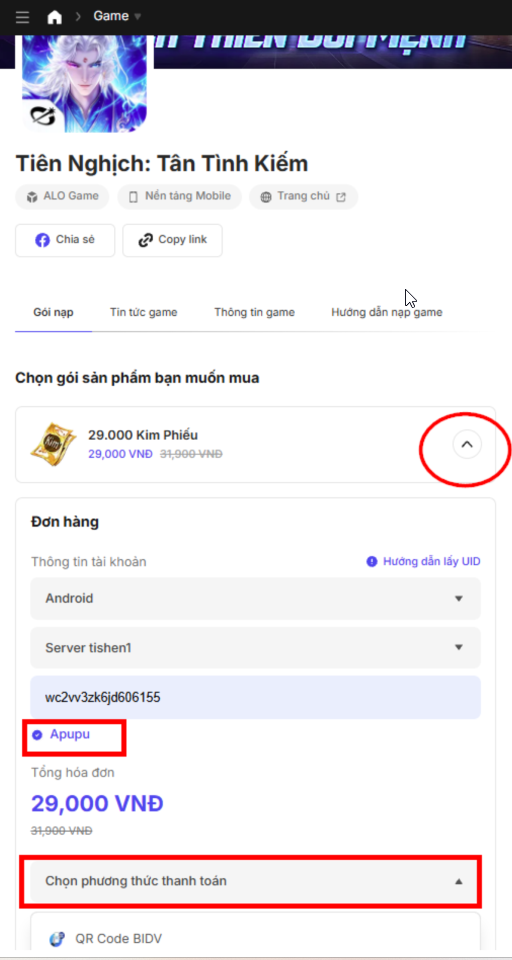Open the Trang chủ external link
The image size is (512, 960).
pos(304,197)
